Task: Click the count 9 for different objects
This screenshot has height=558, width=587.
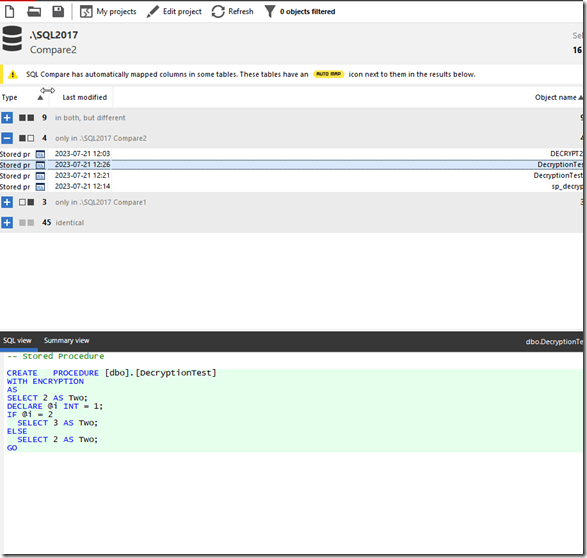Action: (44, 118)
